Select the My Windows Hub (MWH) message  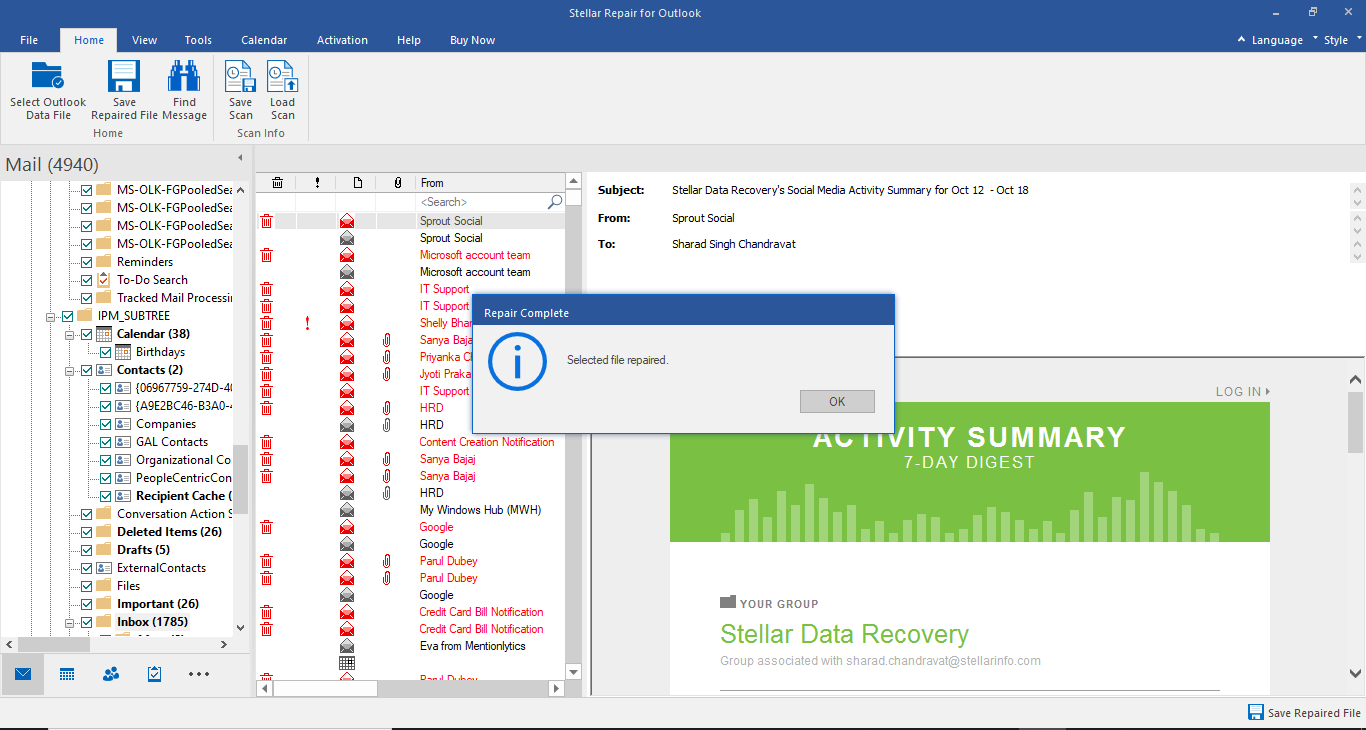(x=480, y=510)
